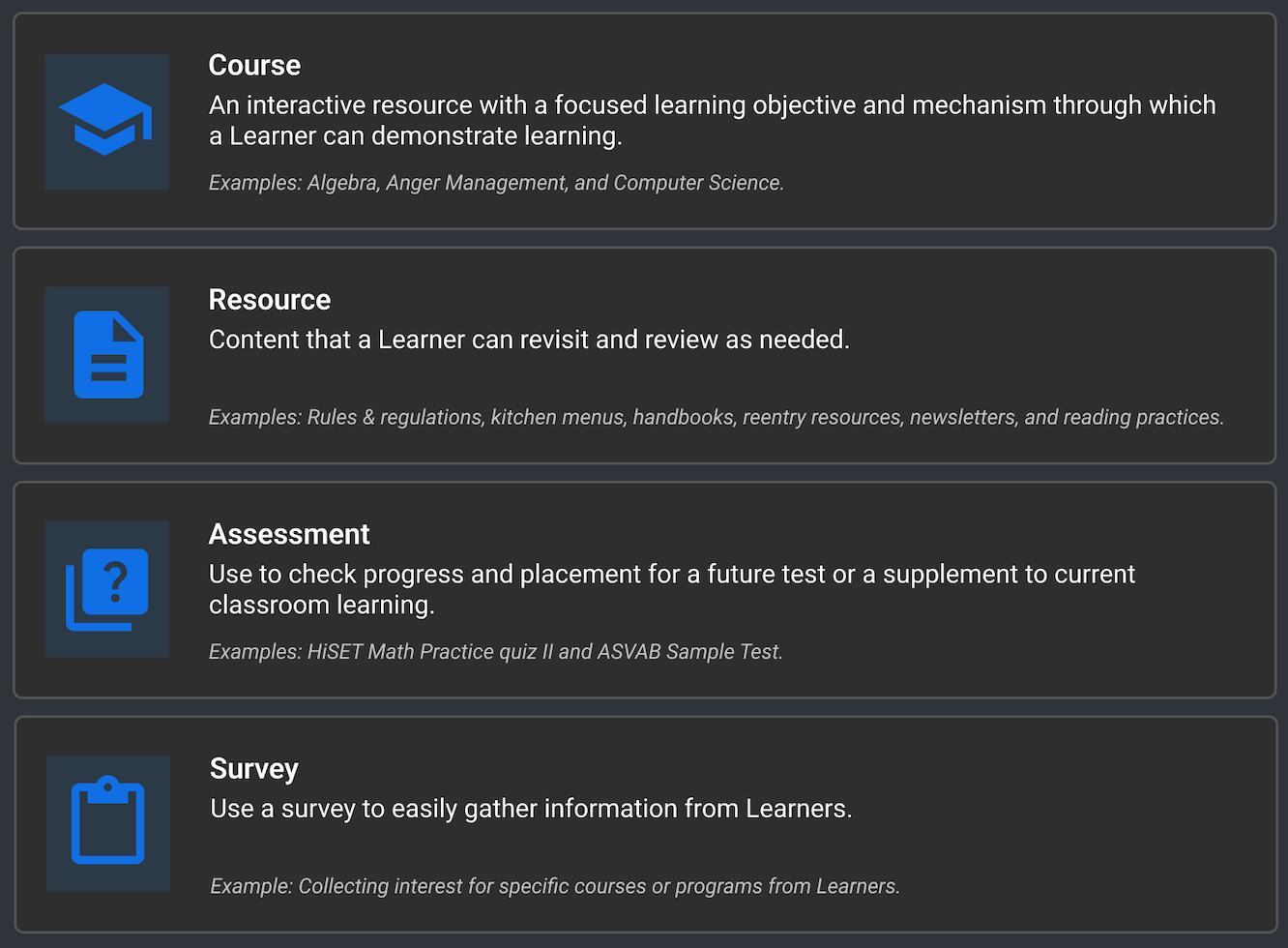Select the Course heading
Screen dimensions: 1288x948
(254, 65)
